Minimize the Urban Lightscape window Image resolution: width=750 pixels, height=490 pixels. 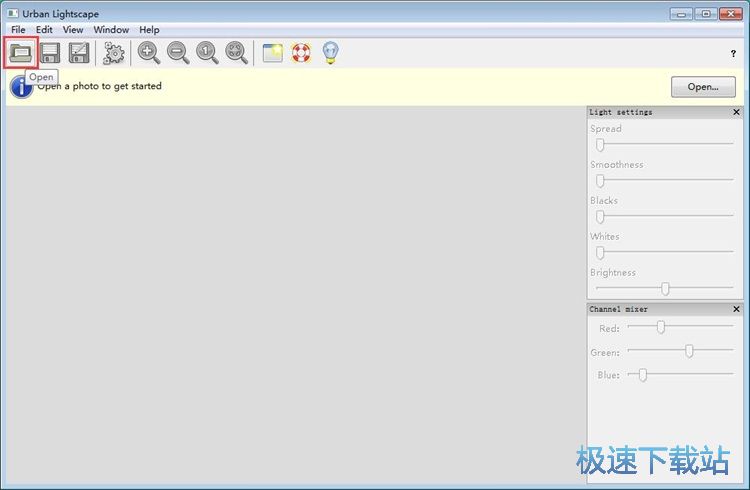point(681,14)
